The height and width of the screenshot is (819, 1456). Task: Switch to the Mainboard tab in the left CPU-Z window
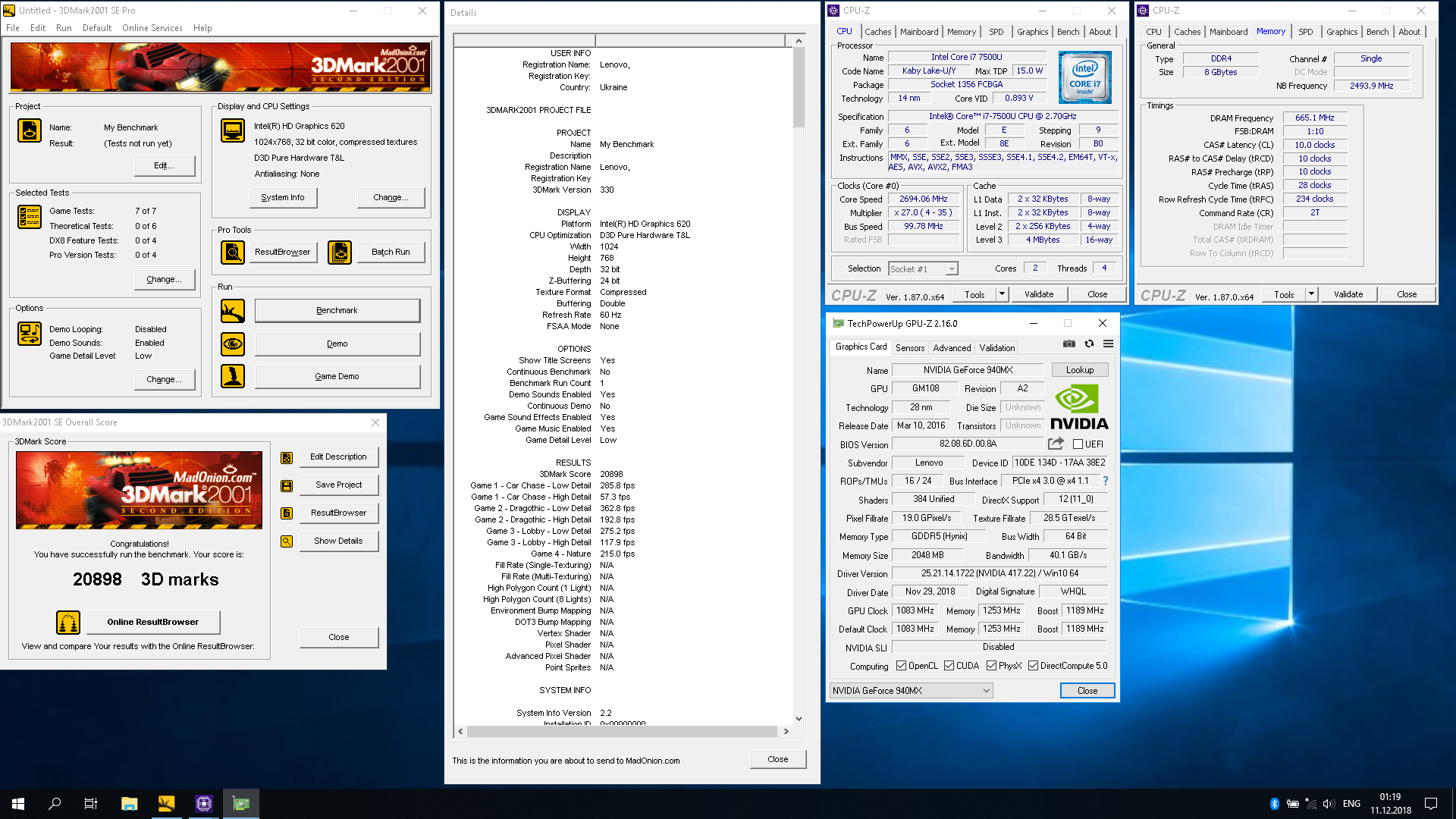(919, 32)
